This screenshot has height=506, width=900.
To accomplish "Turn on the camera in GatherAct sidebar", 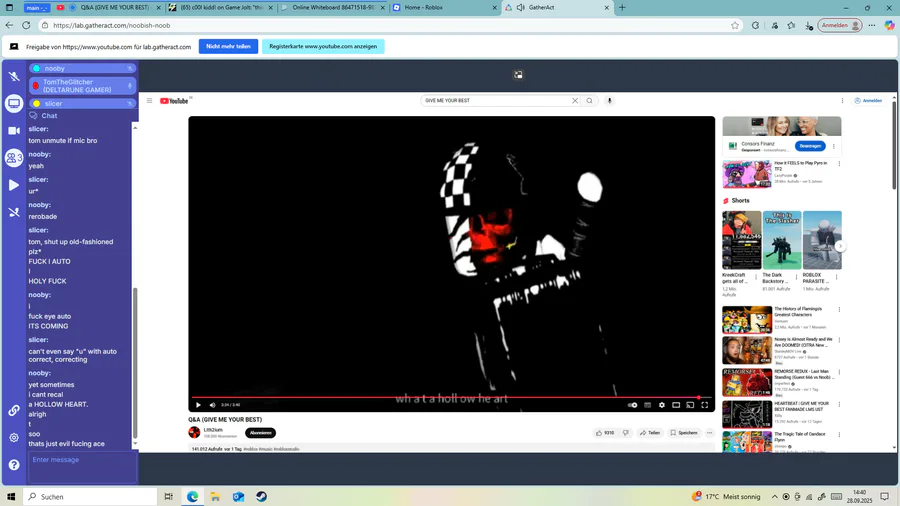I will pos(14,131).
